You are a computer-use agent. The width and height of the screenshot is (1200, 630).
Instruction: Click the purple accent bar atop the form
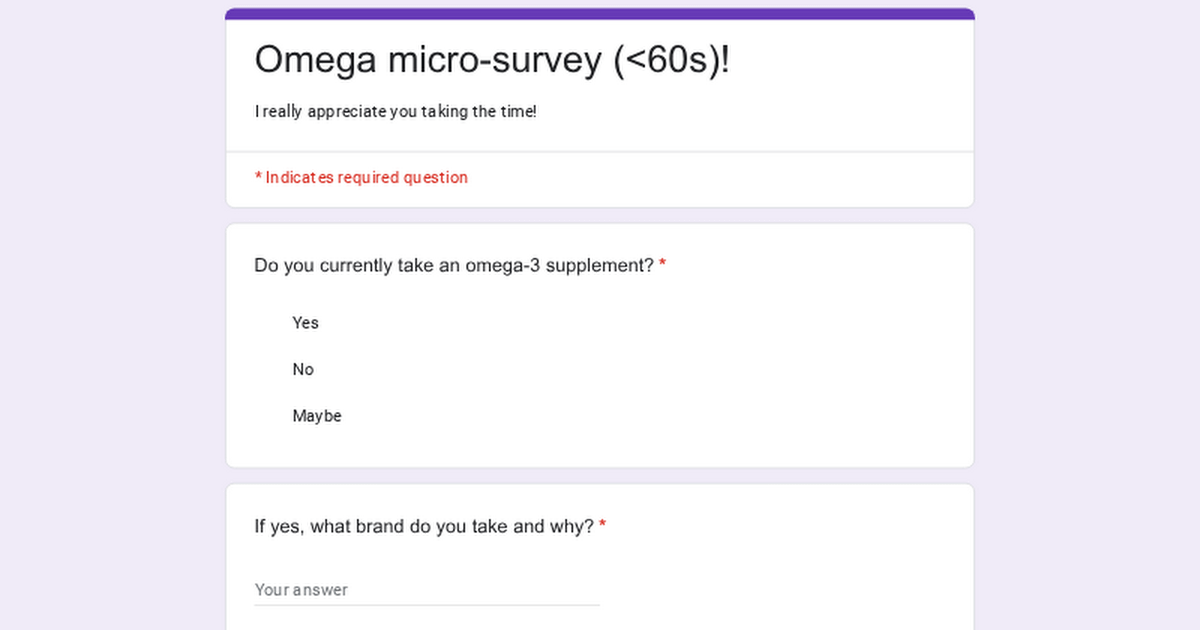[x=600, y=14]
